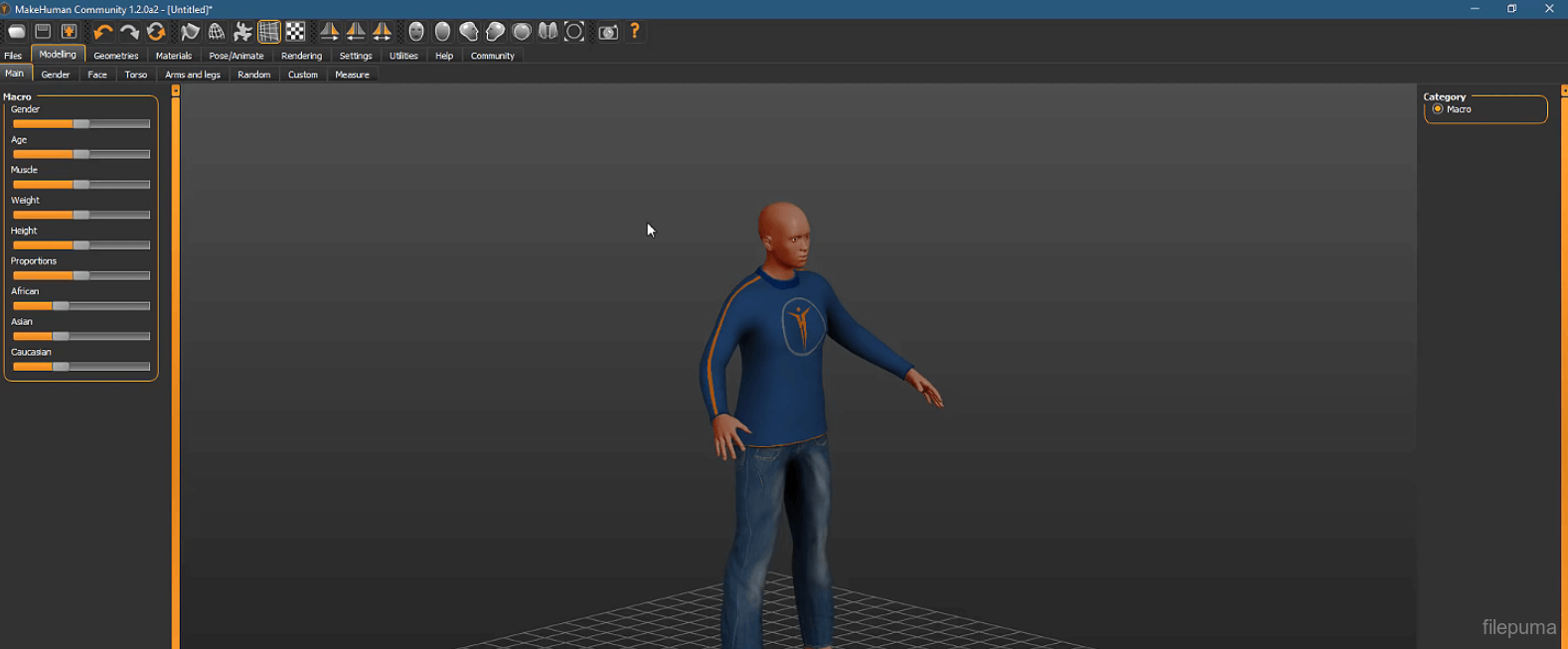This screenshot has height=649, width=1568.
Task: Open the Face modelling subtab
Action: point(97,75)
